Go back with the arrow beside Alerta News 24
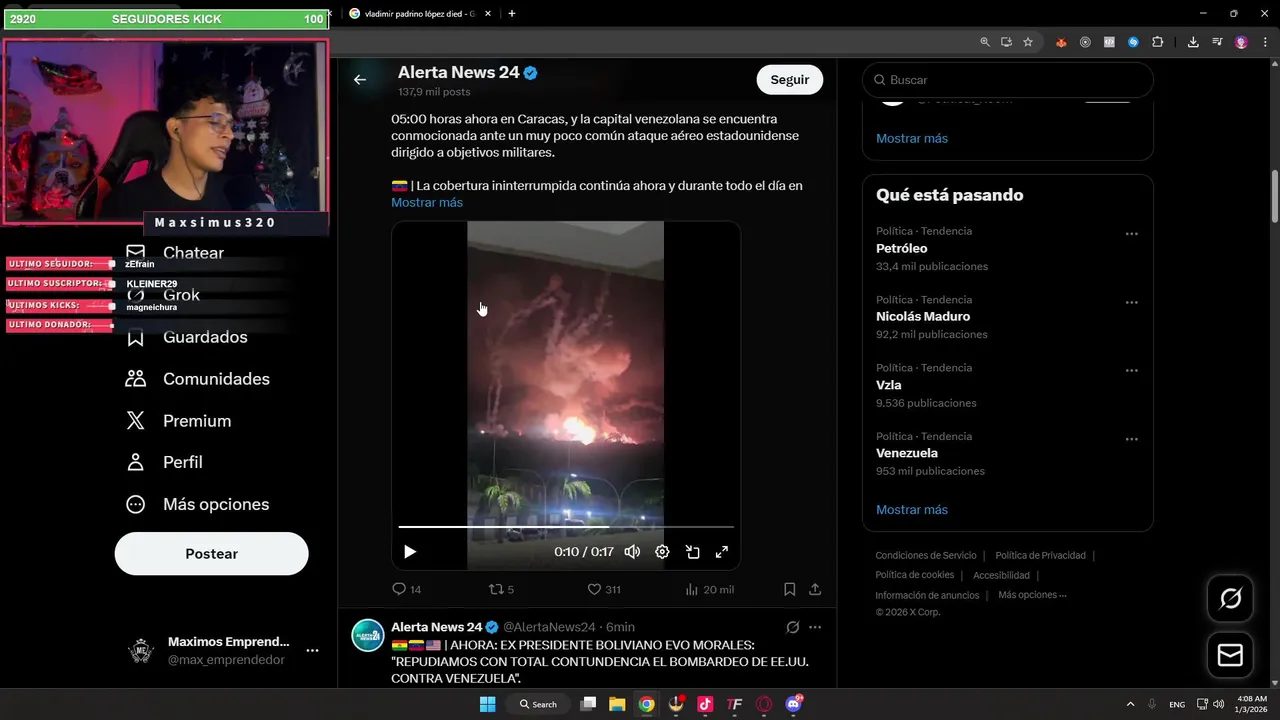The height and width of the screenshot is (720, 1280). pyautogui.click(x=360, y=80)
